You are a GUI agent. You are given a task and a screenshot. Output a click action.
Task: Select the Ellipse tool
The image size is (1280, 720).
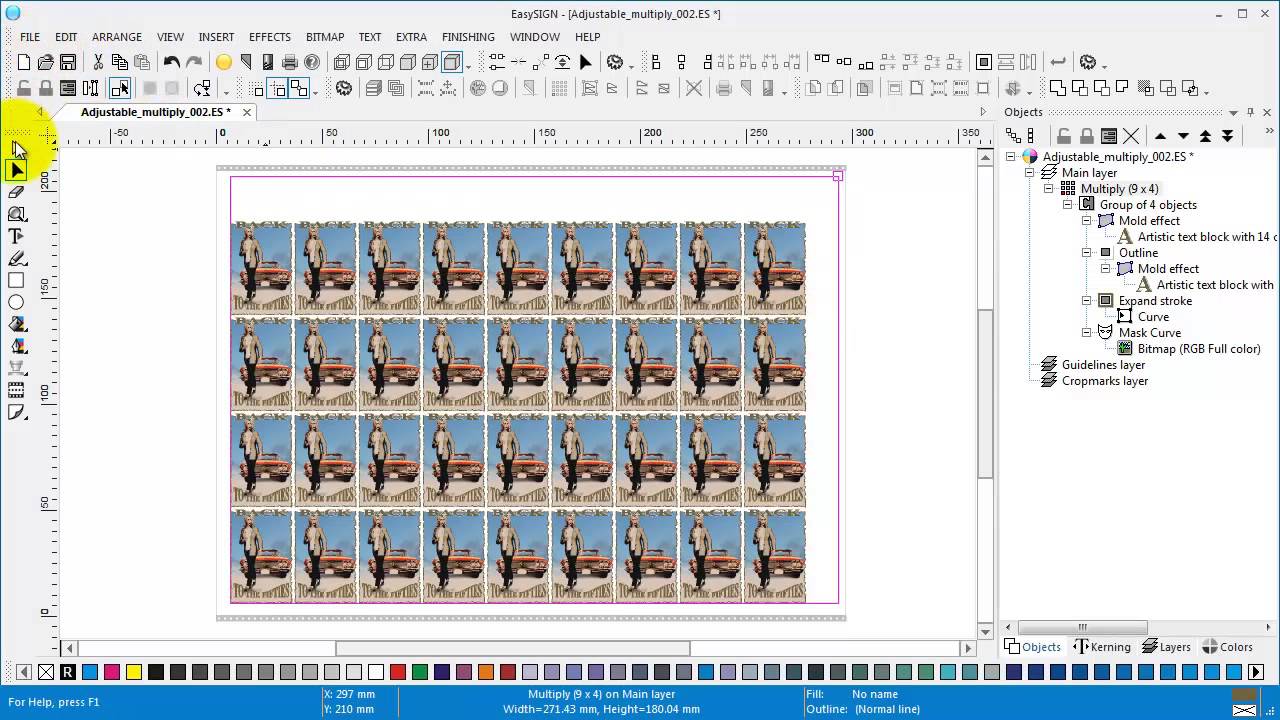click(x=16, y=302)
